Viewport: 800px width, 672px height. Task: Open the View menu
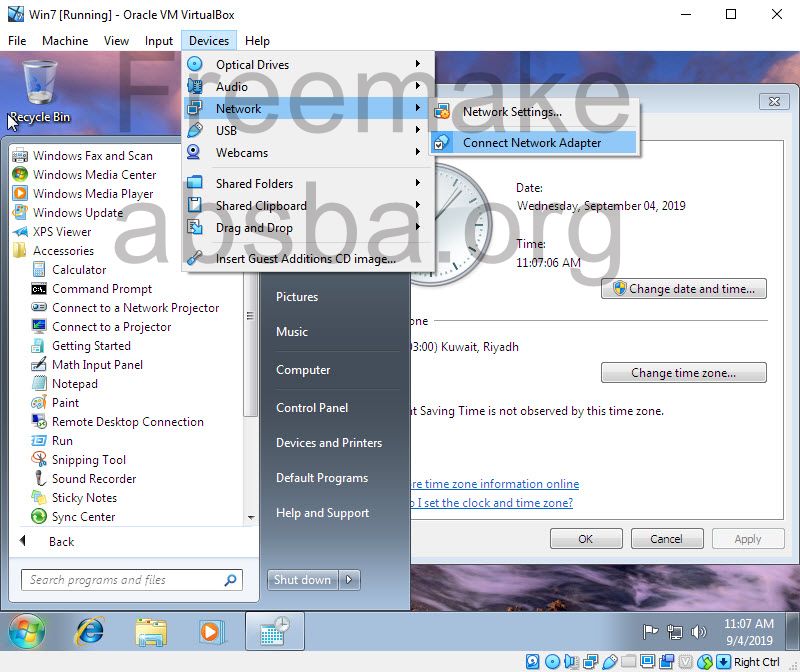pyautogui.click(x=116, y=41)
